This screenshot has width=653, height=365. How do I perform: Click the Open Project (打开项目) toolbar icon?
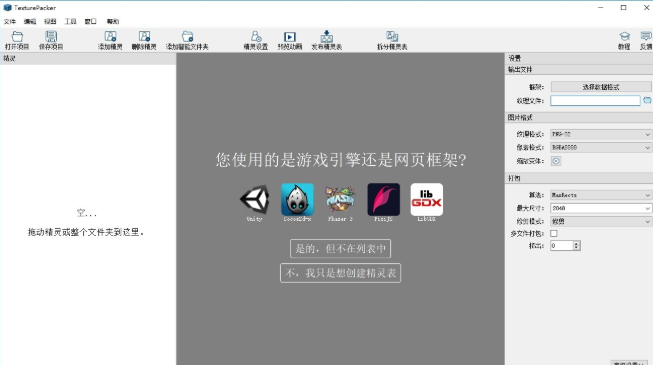click(17, 40)
